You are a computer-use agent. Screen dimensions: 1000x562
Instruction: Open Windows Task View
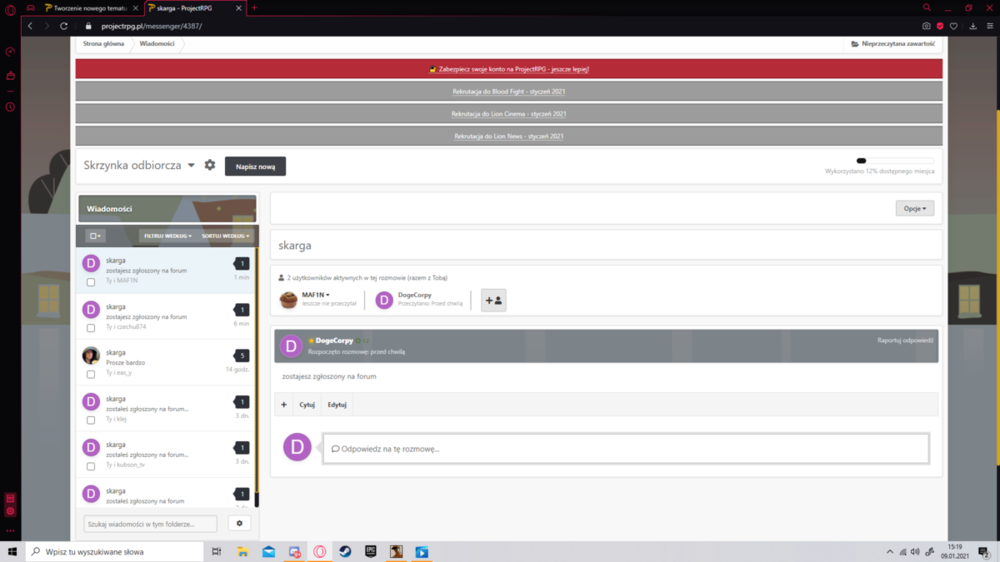click(x=217, y=552)
